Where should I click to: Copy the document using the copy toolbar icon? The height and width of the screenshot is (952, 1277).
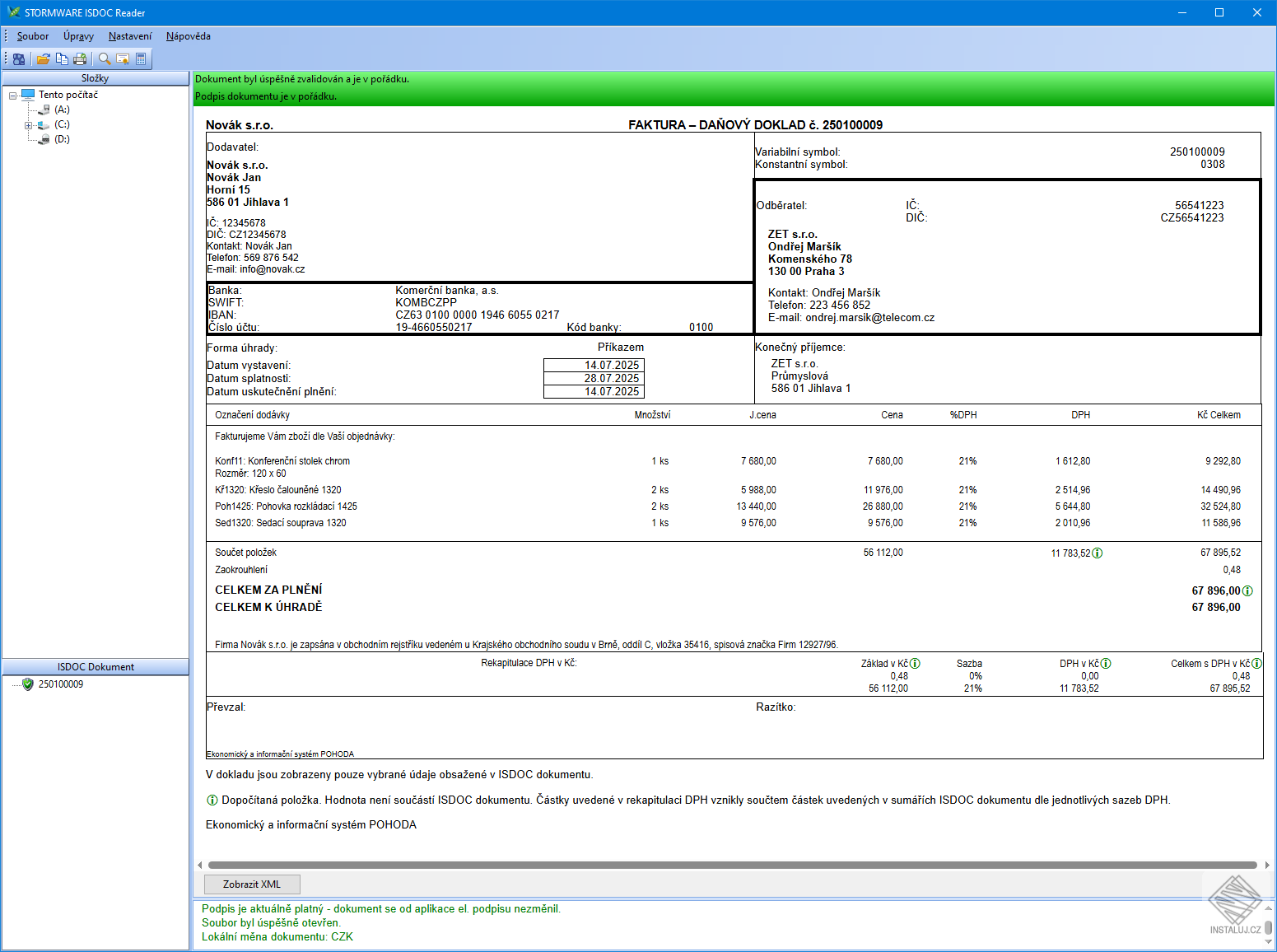62,58
